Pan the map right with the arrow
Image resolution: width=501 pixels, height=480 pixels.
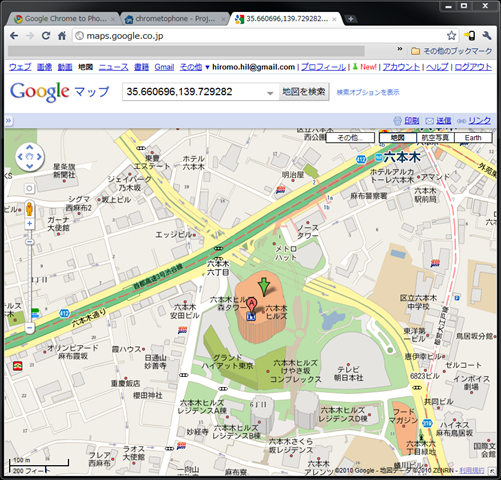pos(39,157)
